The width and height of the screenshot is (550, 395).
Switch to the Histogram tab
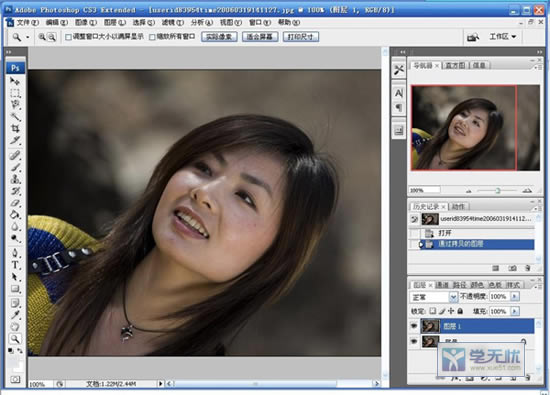(455, 65)
